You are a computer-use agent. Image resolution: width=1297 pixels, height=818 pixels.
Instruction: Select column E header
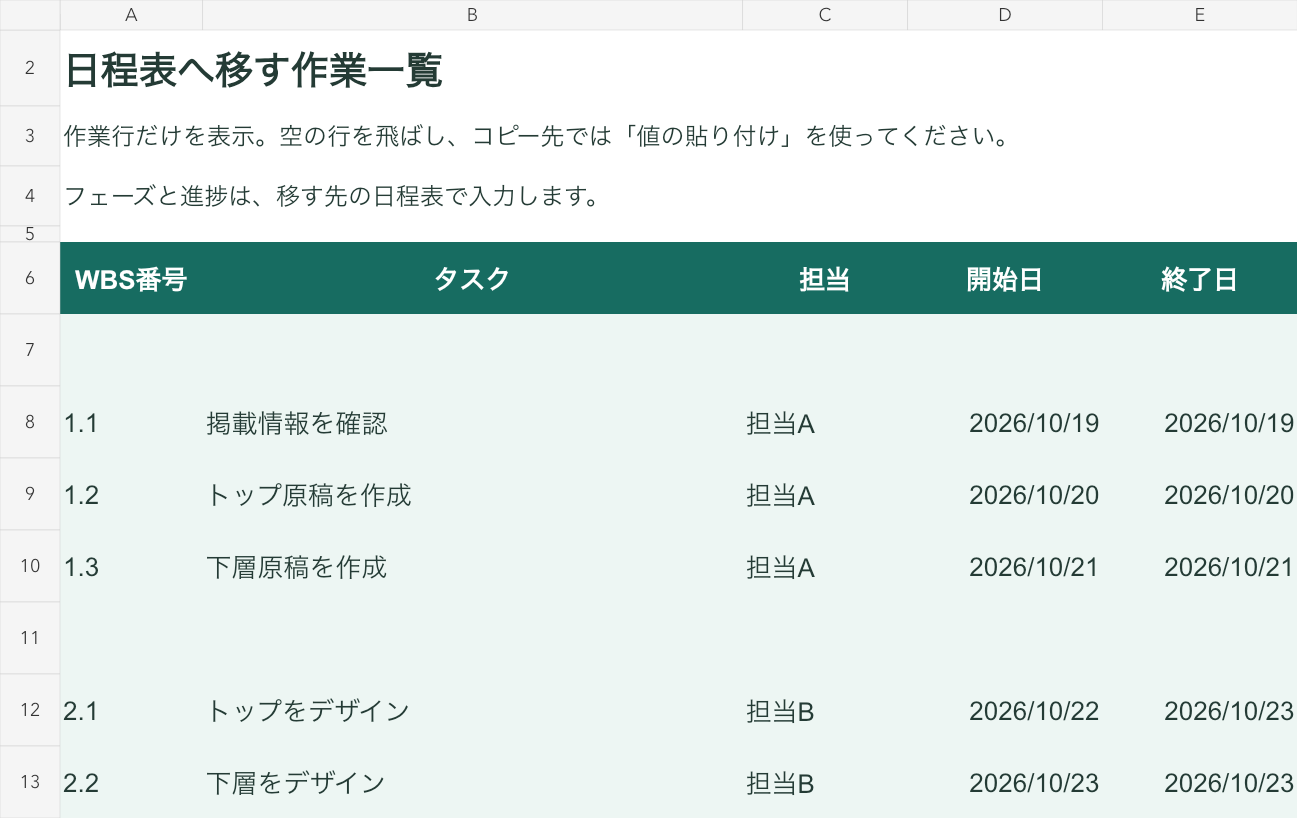click(x=1199, y=15)
